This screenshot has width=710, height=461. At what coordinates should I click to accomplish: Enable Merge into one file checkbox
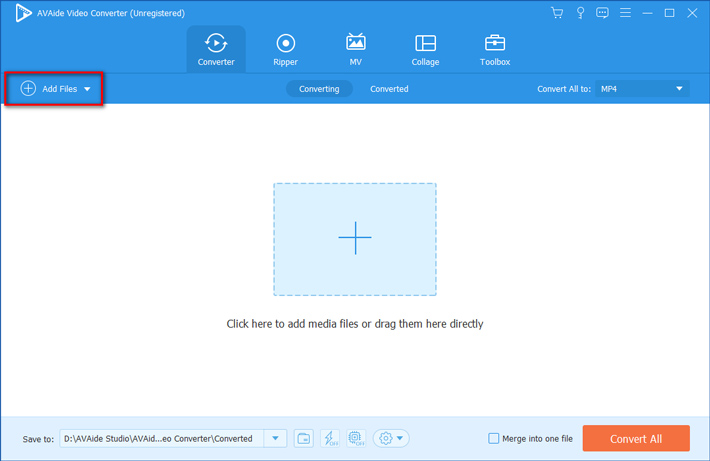(x=493, y=438)
